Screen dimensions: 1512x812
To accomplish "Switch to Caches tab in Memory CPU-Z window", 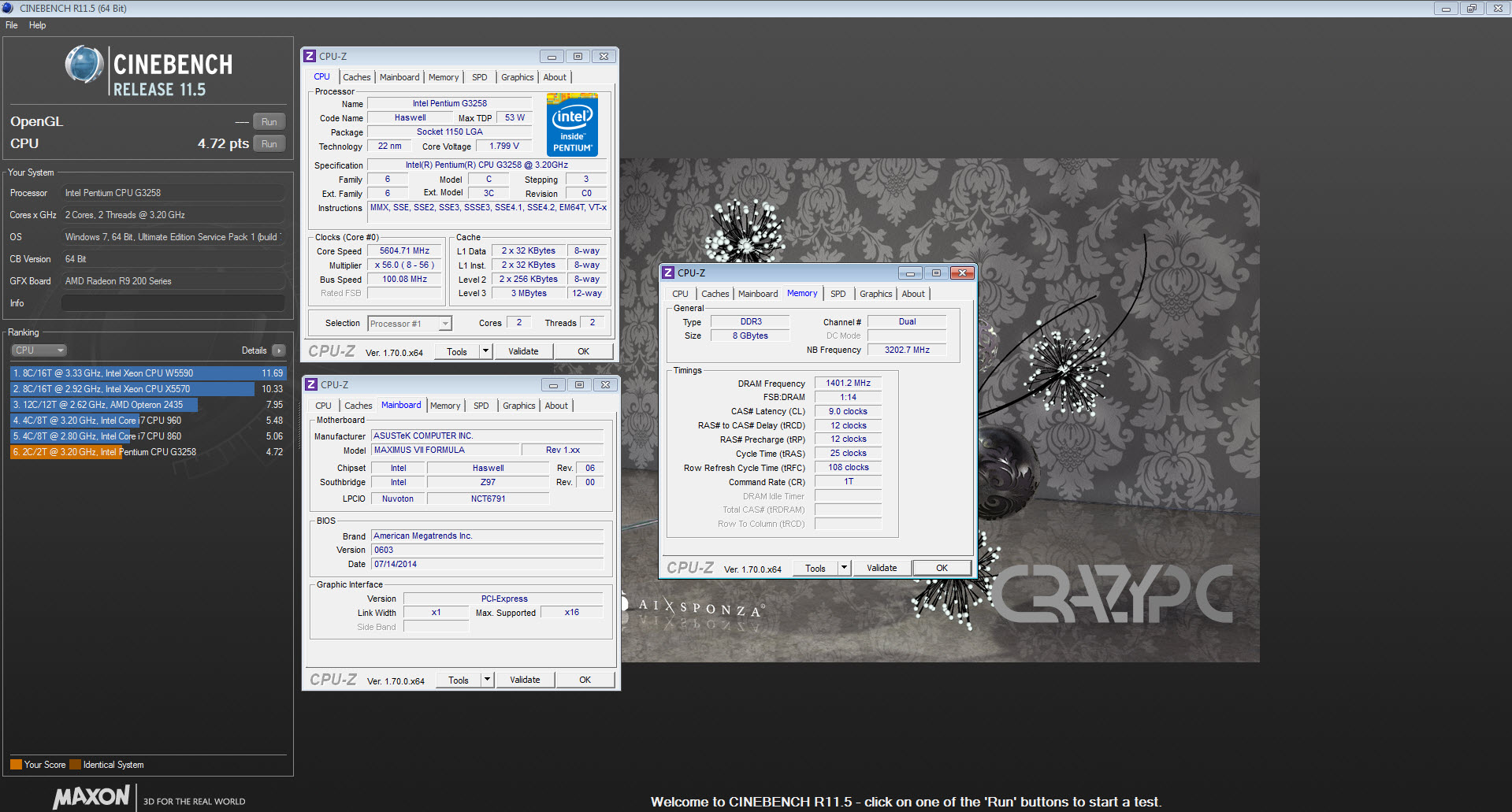I will pos(715,294).
